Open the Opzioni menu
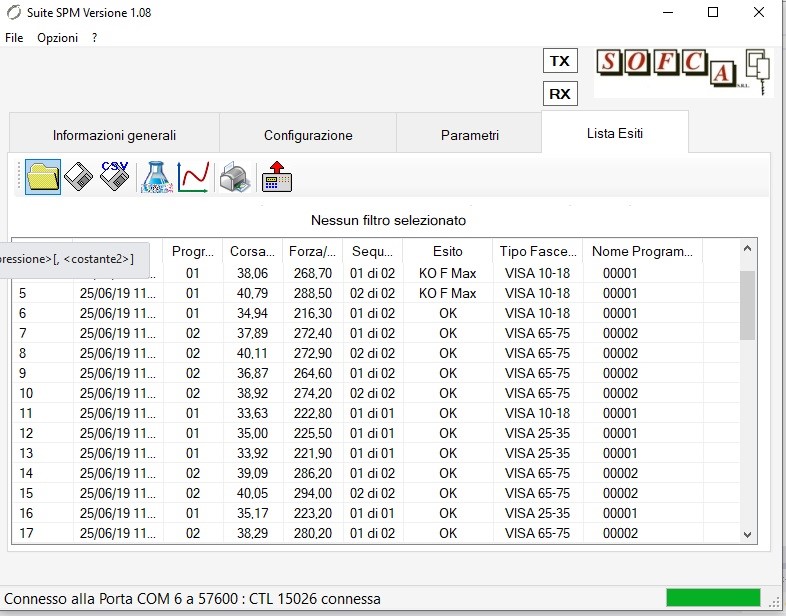Image resolution: width=786 pixels, height=616 pixels. click(58, 38)
